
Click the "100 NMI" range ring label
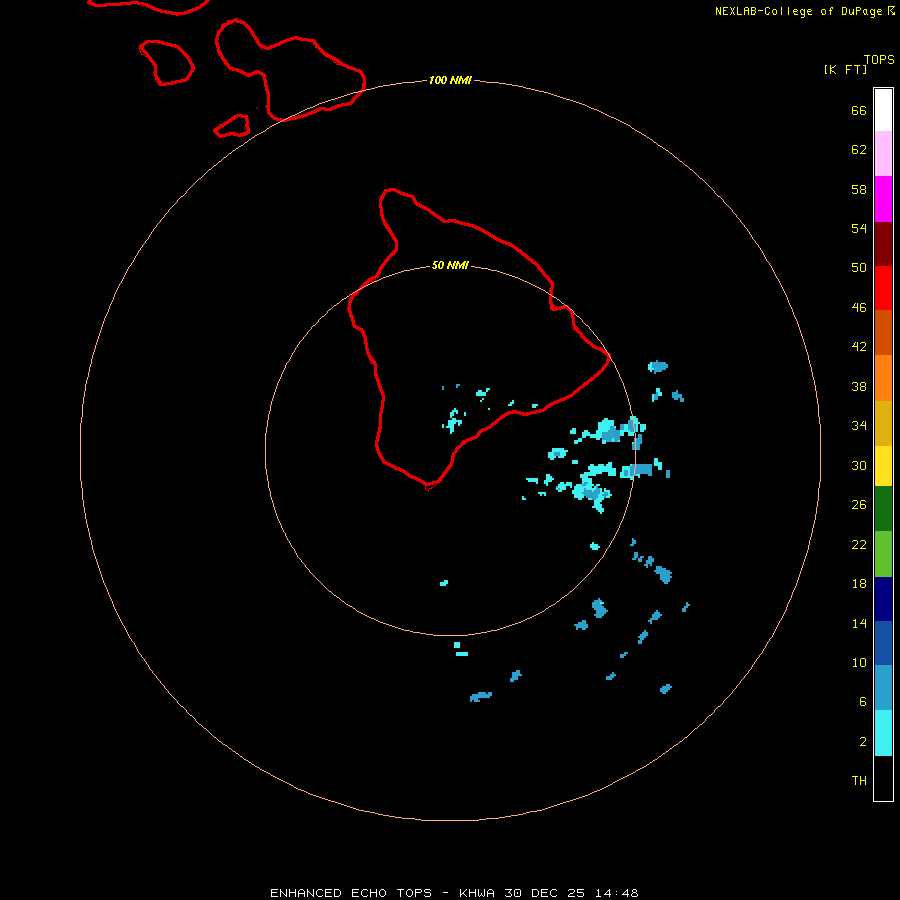450,80
